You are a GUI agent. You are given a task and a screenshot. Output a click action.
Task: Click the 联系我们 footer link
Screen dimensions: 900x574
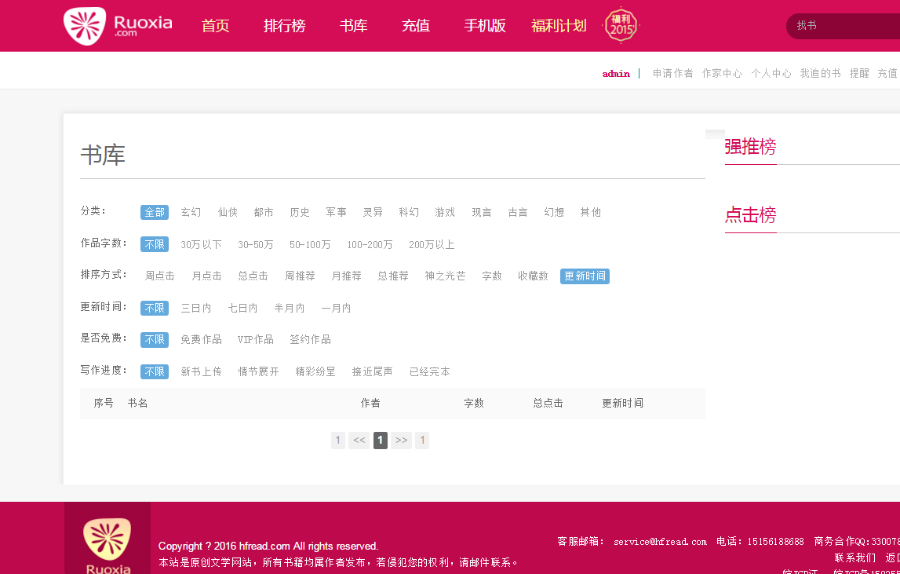[x=855, y=558]
